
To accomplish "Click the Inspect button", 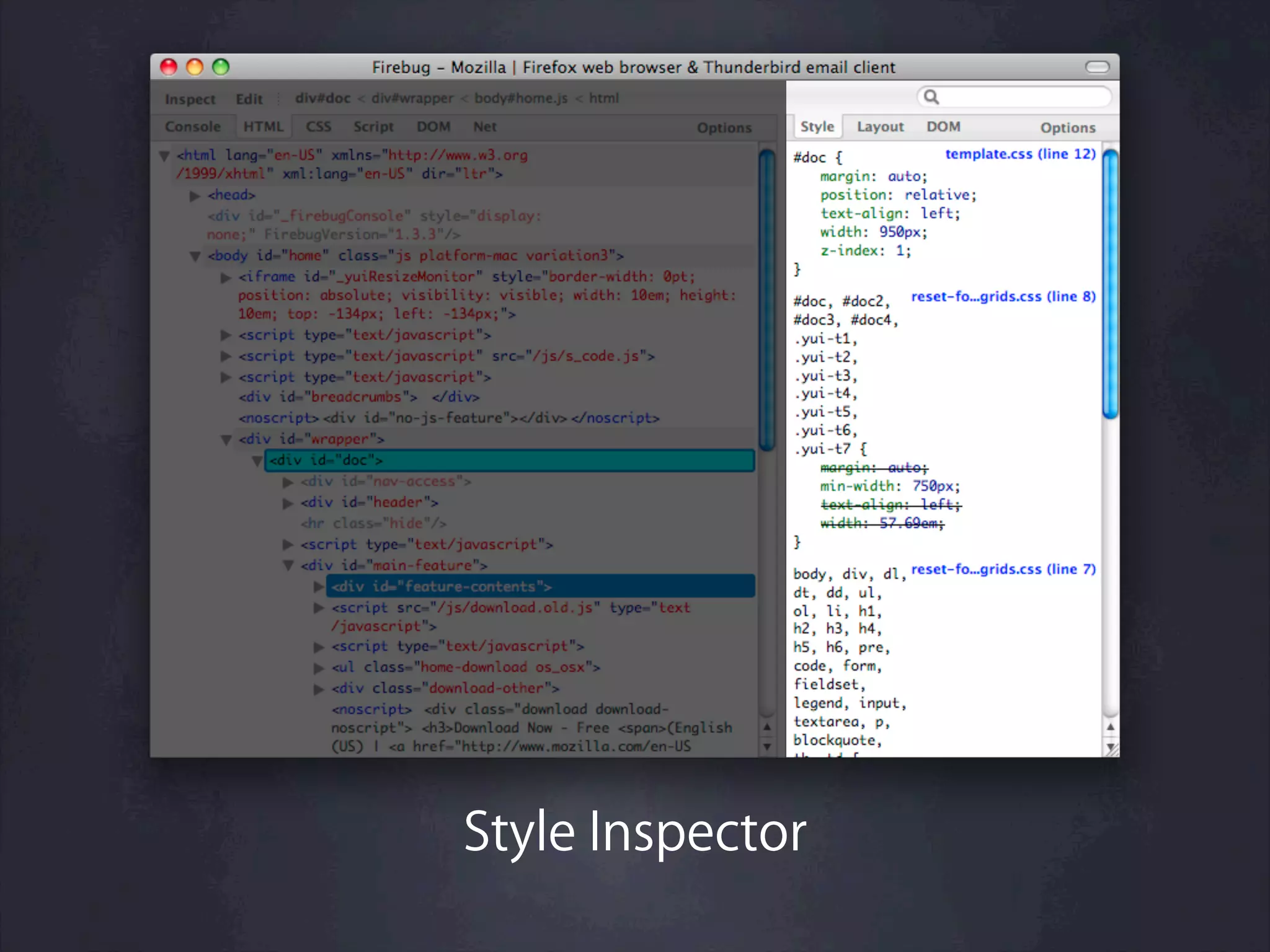I will tap(190, 99).
